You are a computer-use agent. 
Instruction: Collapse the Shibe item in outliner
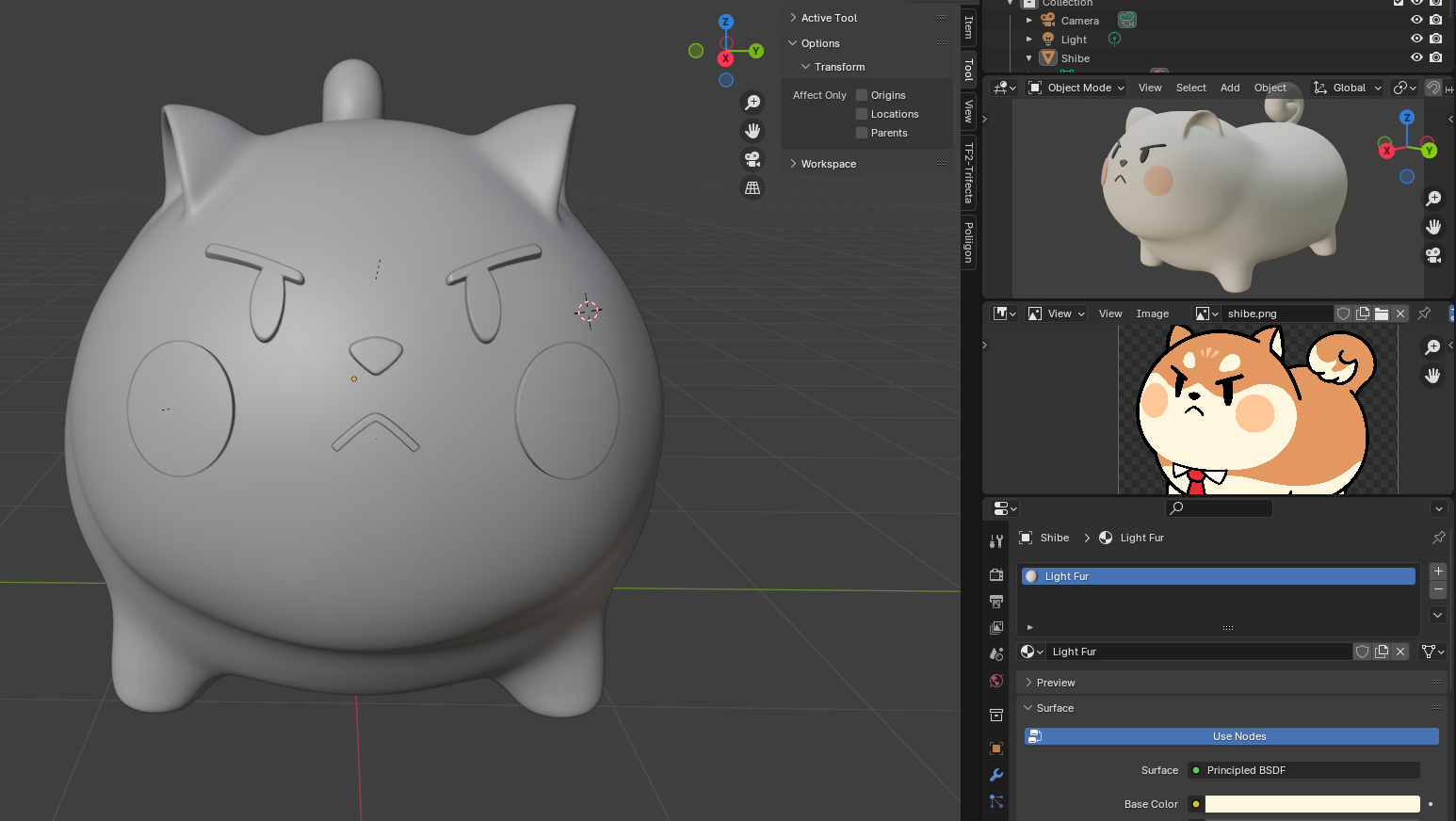click(1029, 57)
